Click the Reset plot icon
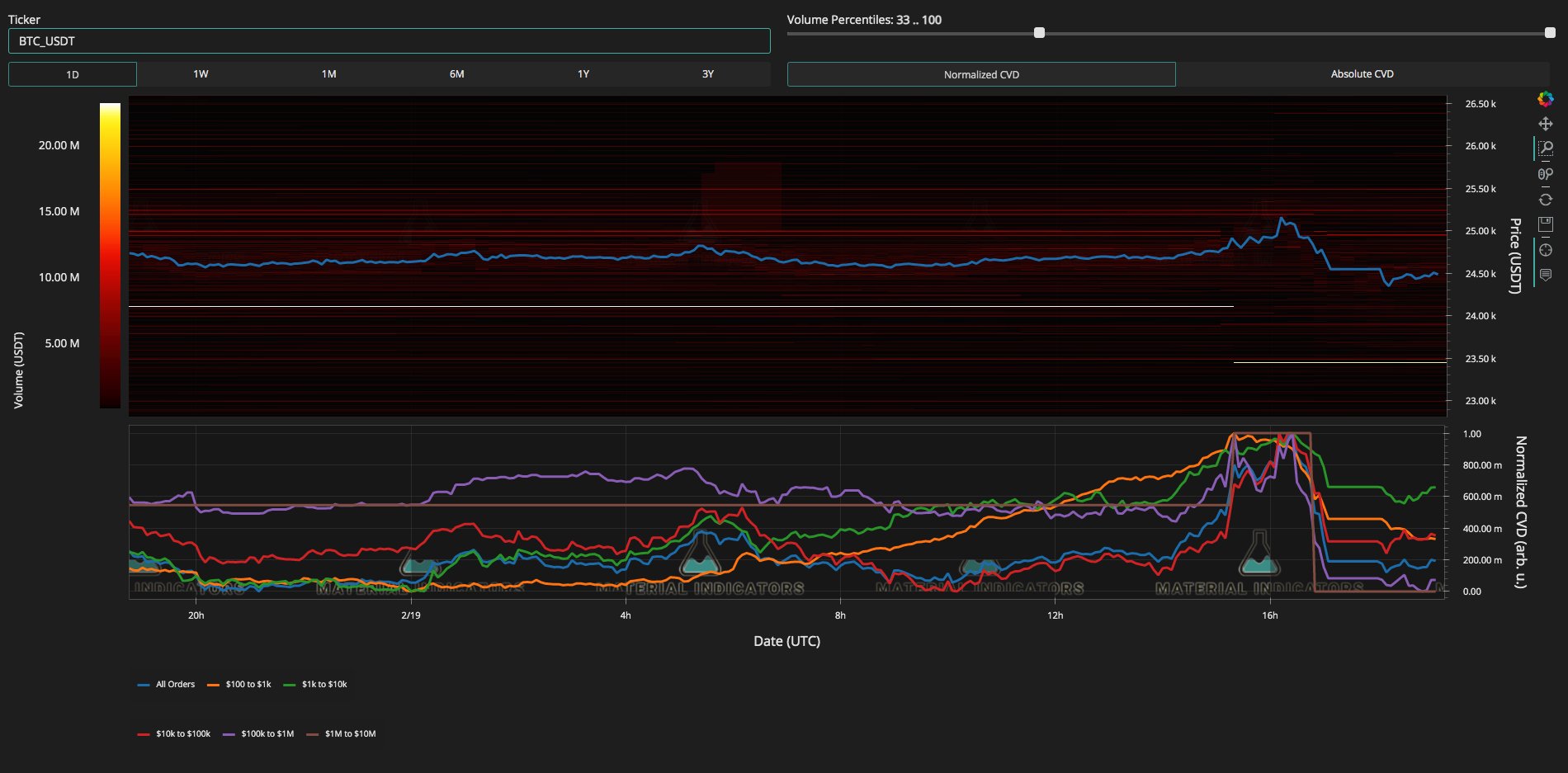This screenshot has height=773, width=1568. (x=1545, y=200)
